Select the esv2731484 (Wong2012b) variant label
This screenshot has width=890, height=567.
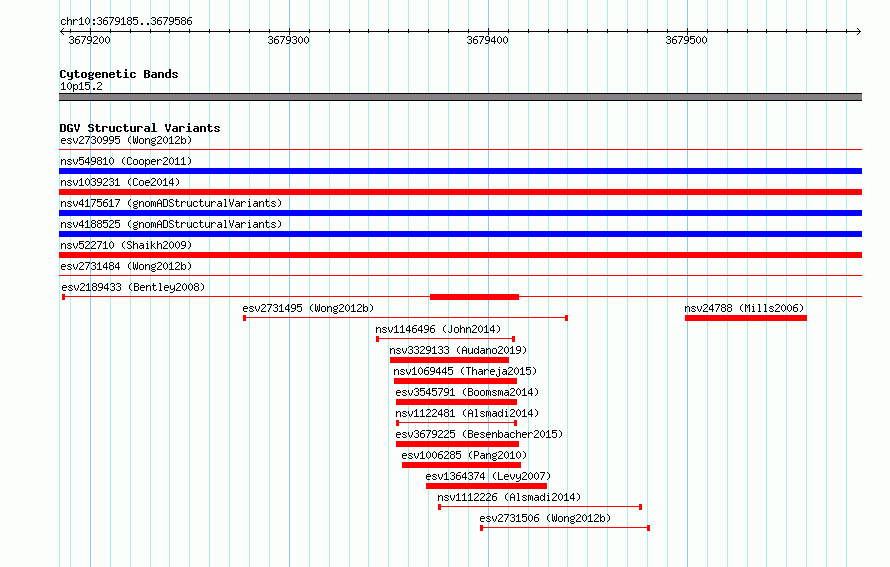[126, 266]
